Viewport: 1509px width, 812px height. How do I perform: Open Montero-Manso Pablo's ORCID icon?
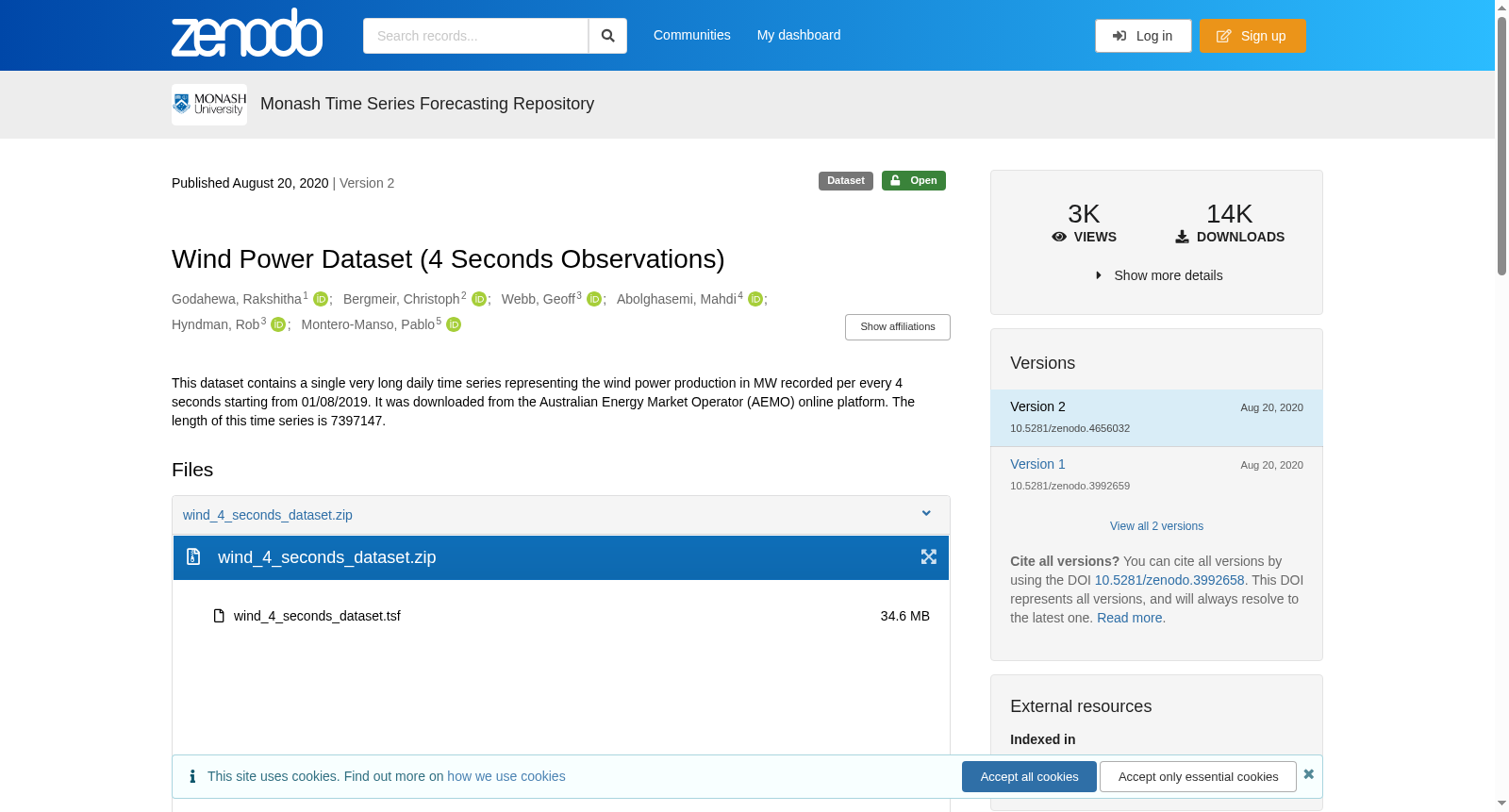454,324
